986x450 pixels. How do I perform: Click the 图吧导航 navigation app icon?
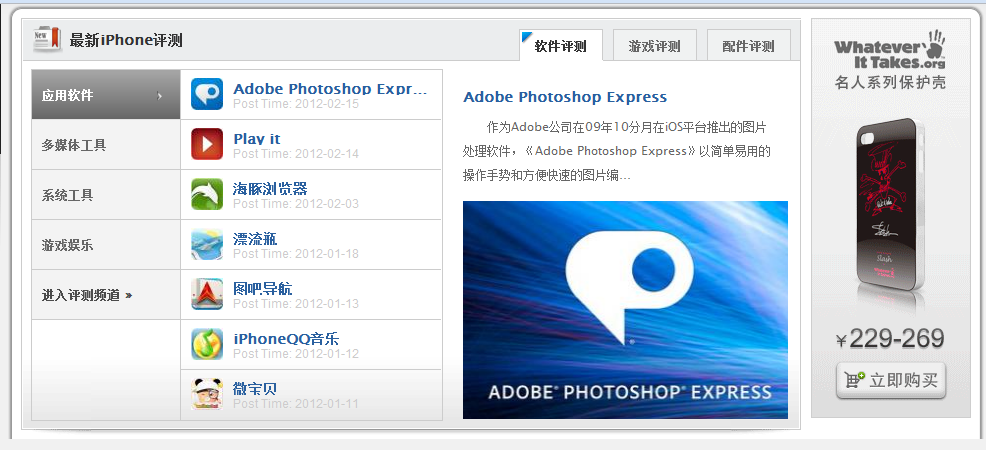[207, 294]
